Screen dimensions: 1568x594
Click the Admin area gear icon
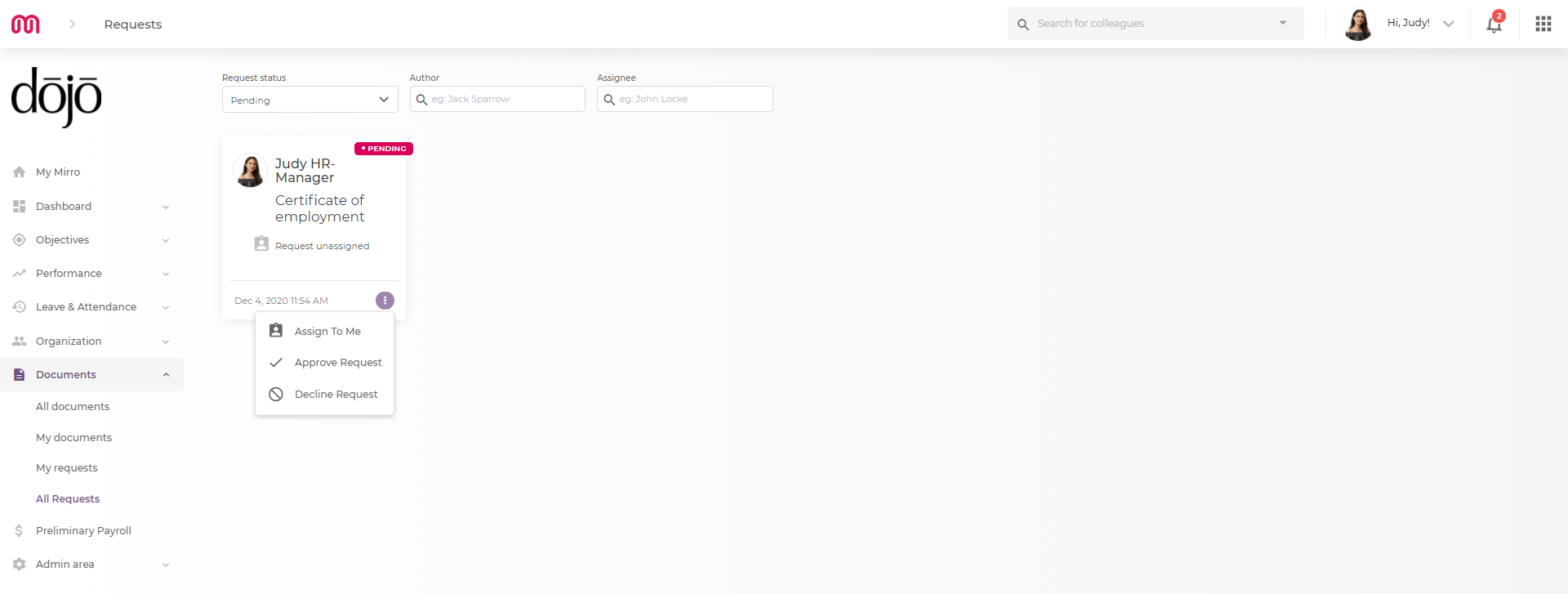point(20,565)
